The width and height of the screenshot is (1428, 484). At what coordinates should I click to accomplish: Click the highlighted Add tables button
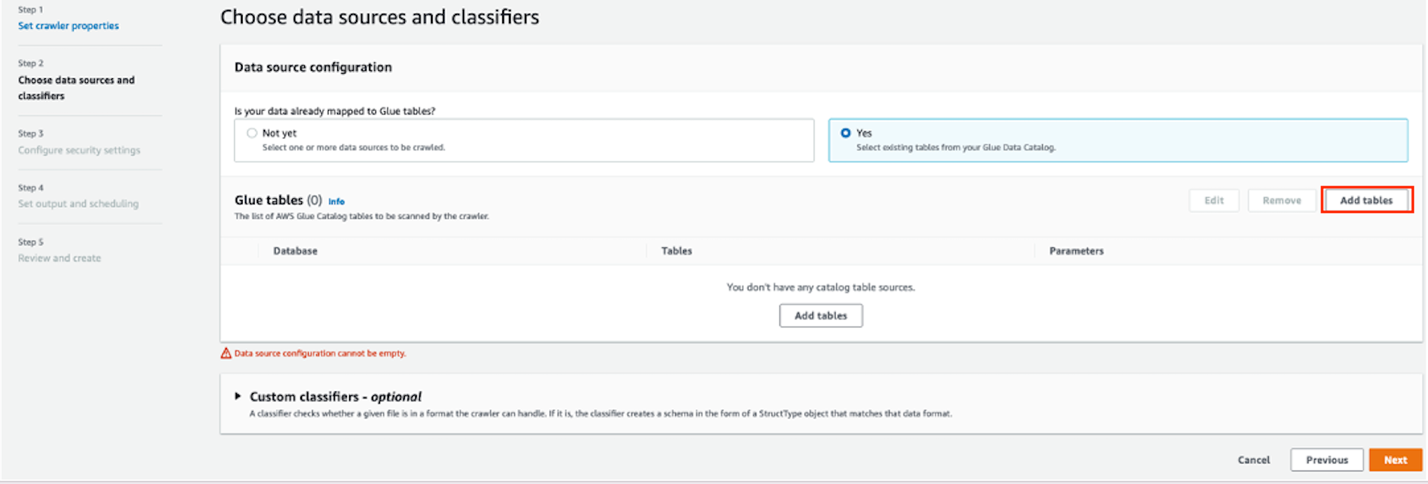click(x=1366, y=200)
